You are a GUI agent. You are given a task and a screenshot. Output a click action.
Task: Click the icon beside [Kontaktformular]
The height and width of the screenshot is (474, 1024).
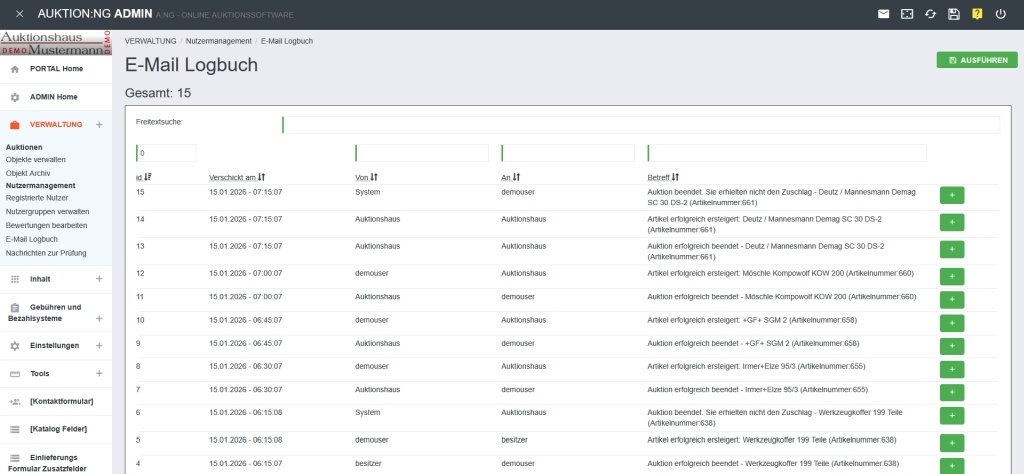15,402
